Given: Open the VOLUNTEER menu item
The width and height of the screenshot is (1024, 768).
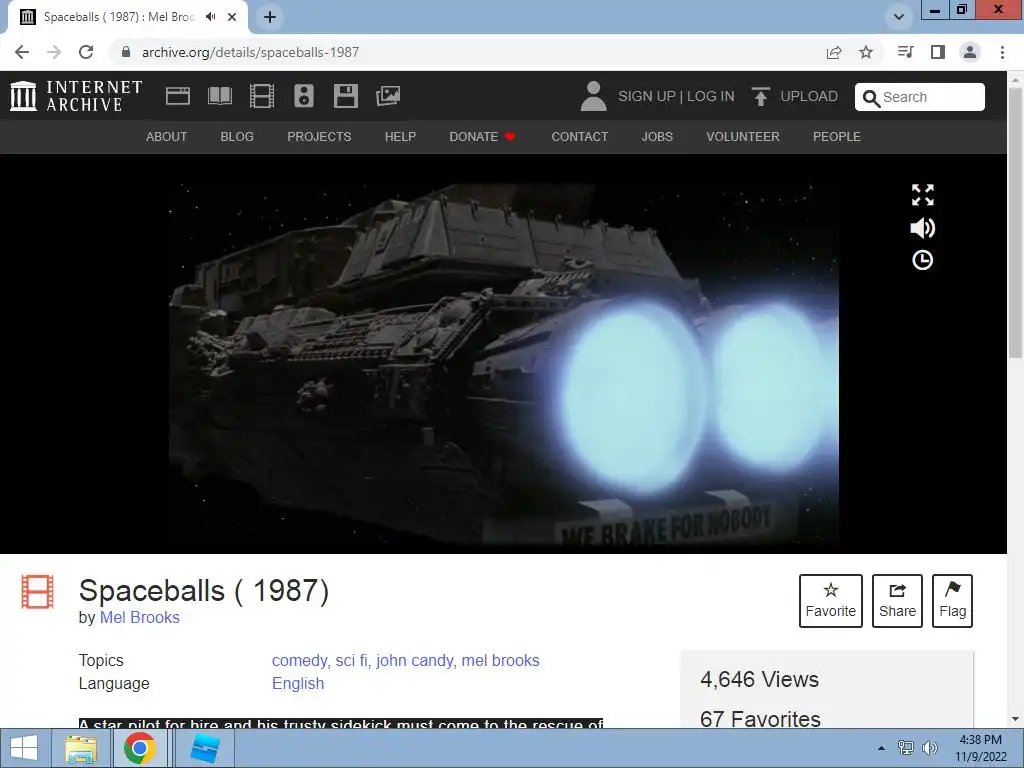Looking at the screenshot, I should (743, 136).
